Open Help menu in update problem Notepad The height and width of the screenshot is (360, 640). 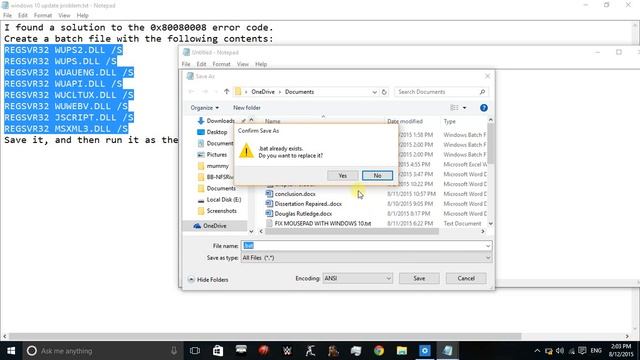pyautogui.click(x=82, y=16)
